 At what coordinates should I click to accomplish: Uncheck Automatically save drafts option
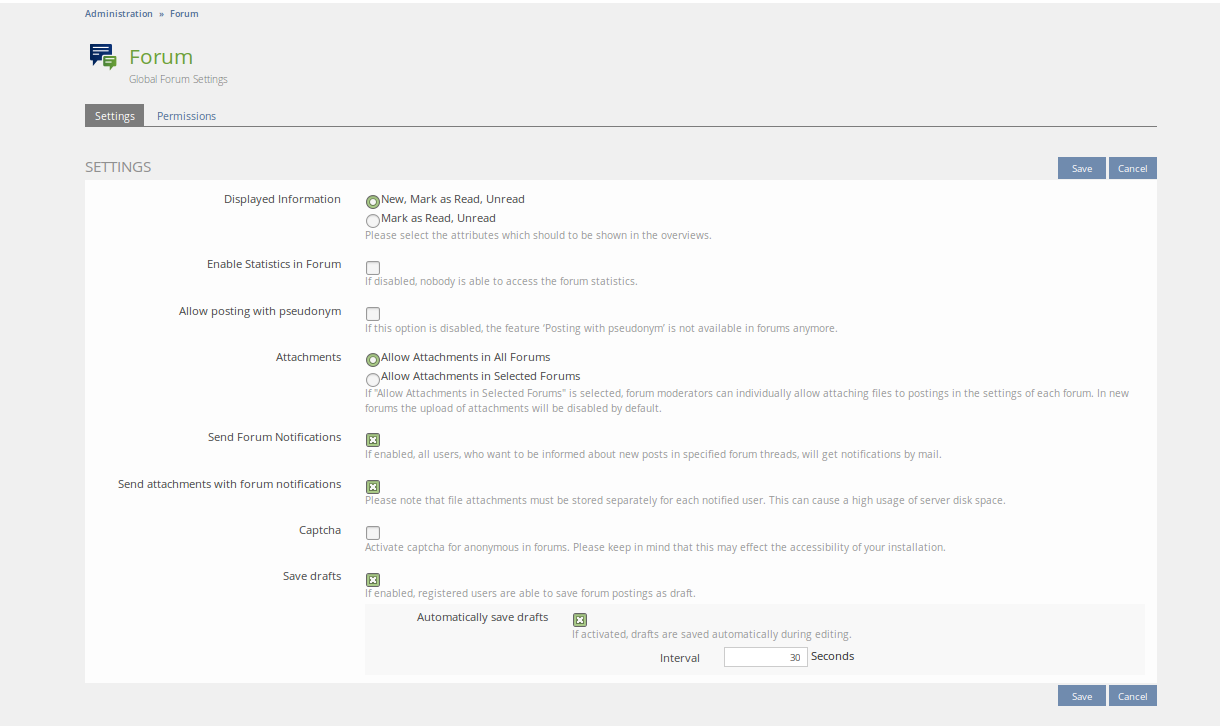tap(580, 620)
